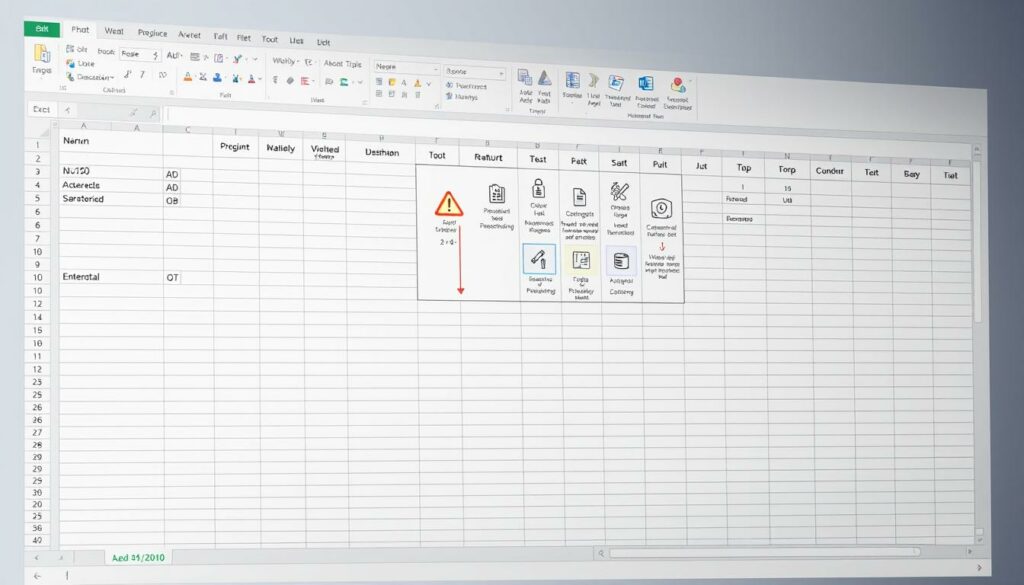The height and width of the screenshot is (585, 1024).
Task: Click the Tsaeforect button in ribbon
Action: 466,86
